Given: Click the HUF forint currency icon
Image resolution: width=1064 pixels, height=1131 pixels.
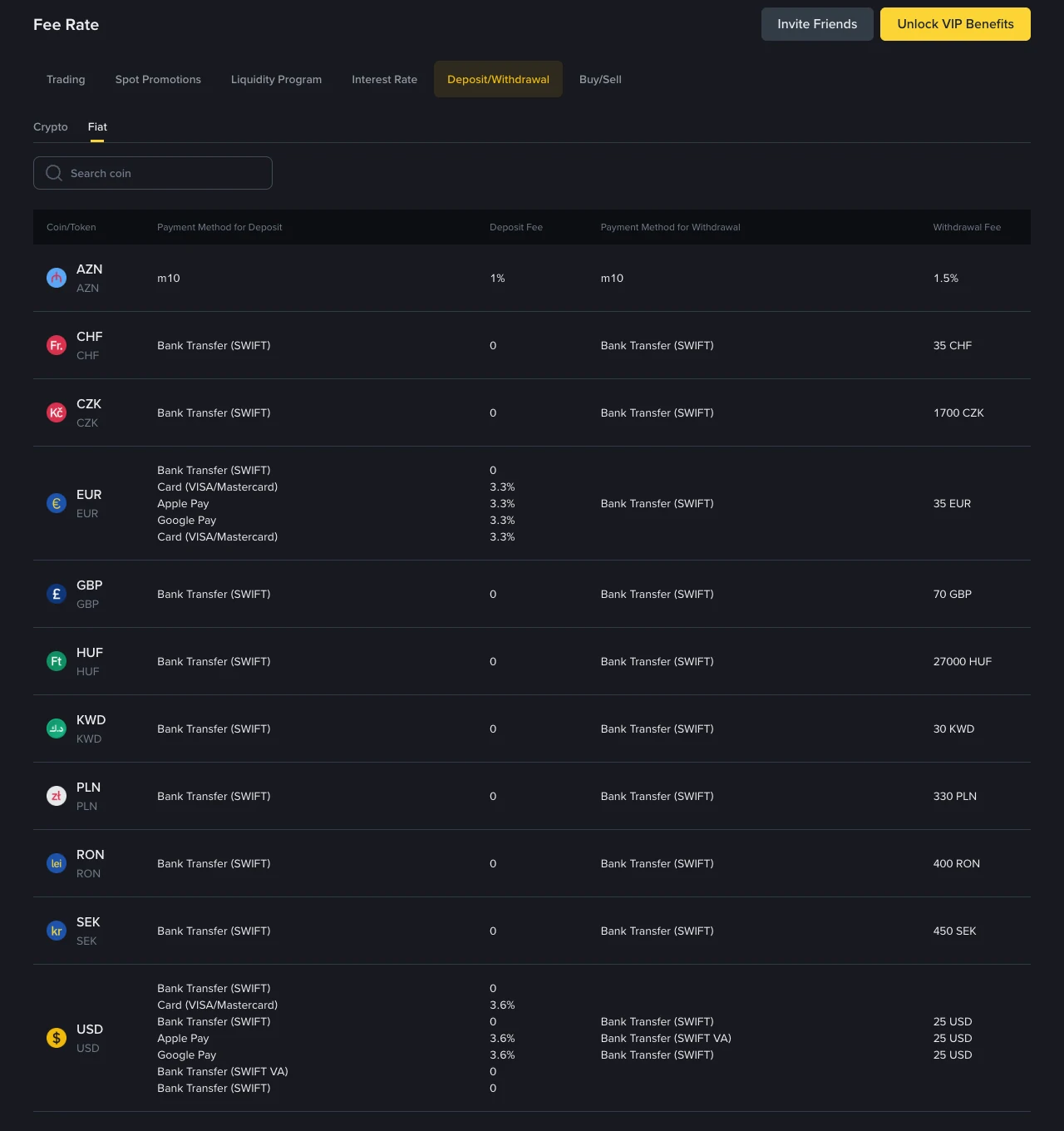Looking at the screenshot, I should 57,661.
